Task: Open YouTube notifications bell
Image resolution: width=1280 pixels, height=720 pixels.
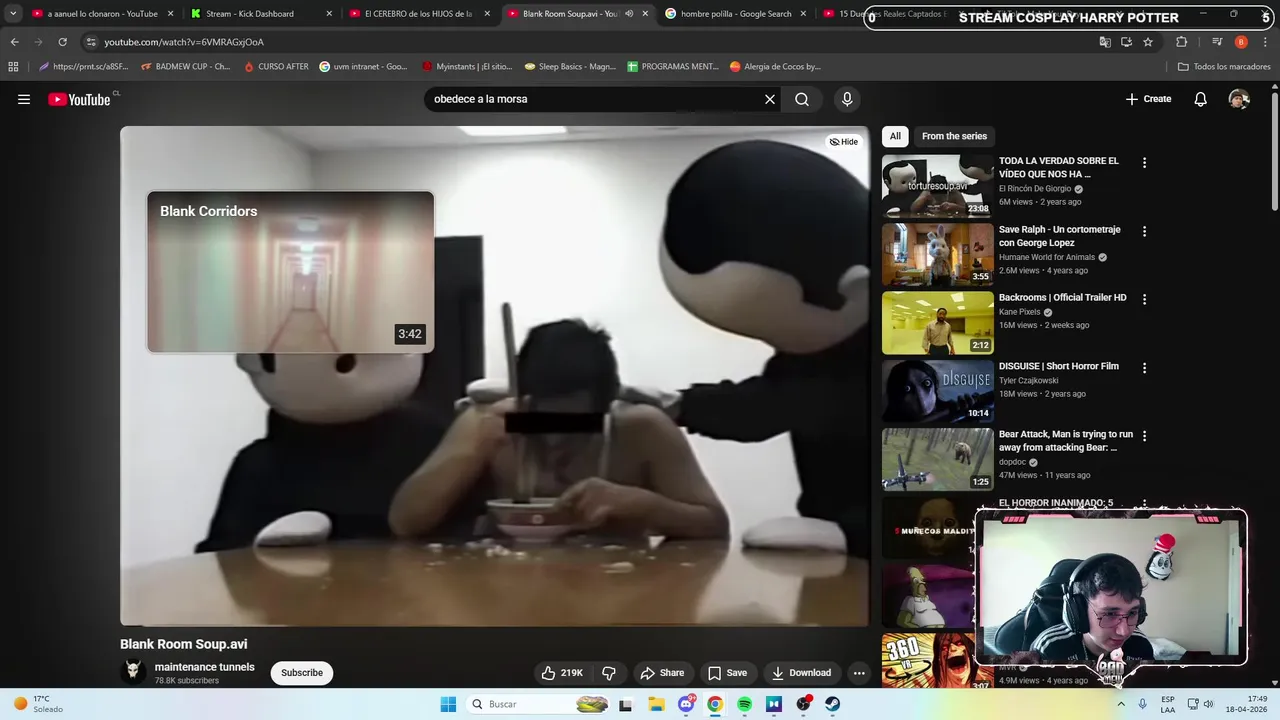Action: [x=1201, y=99]
